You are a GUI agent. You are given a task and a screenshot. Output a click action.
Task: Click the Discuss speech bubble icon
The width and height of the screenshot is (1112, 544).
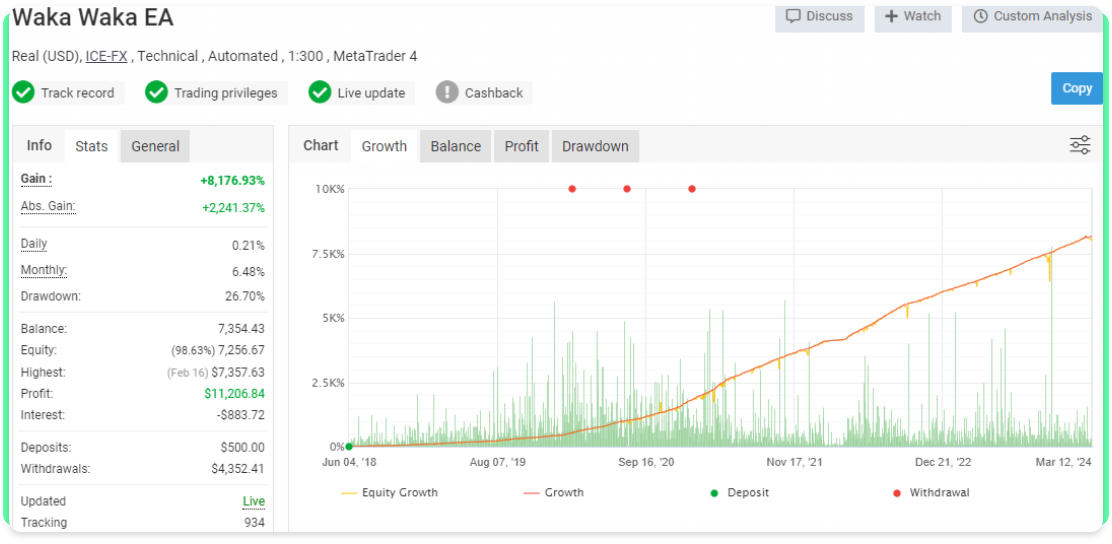(793, 16)
